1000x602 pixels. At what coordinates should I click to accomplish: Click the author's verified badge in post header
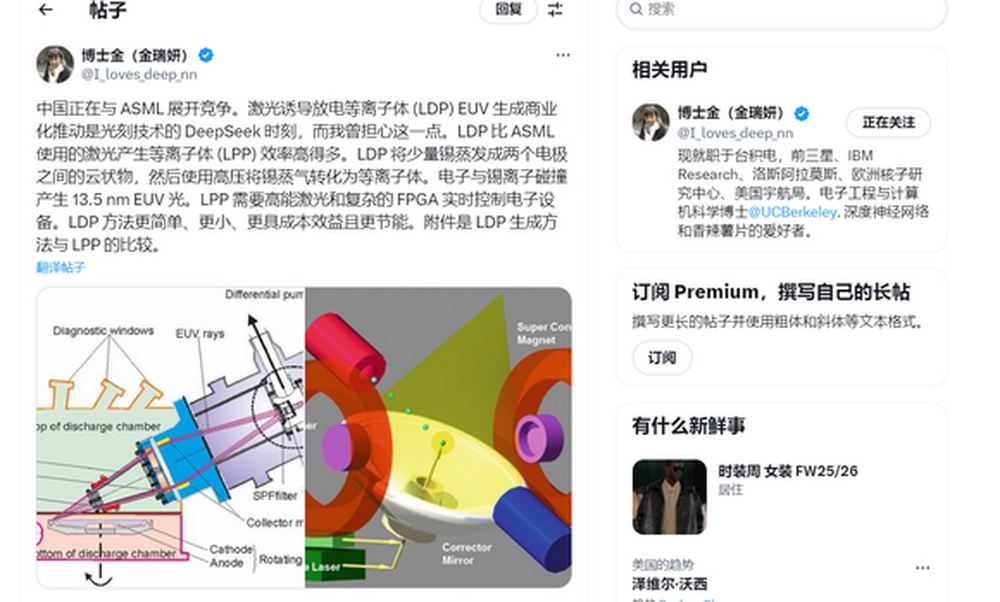pyautogui.click(x=206, y=55)
